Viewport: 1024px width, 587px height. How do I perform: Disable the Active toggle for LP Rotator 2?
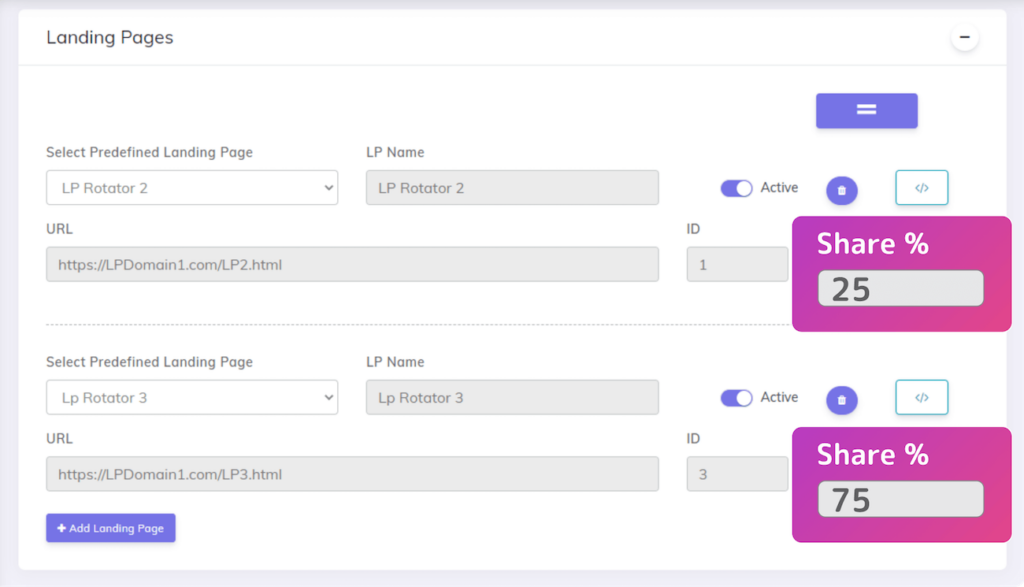tap(736, 188)
